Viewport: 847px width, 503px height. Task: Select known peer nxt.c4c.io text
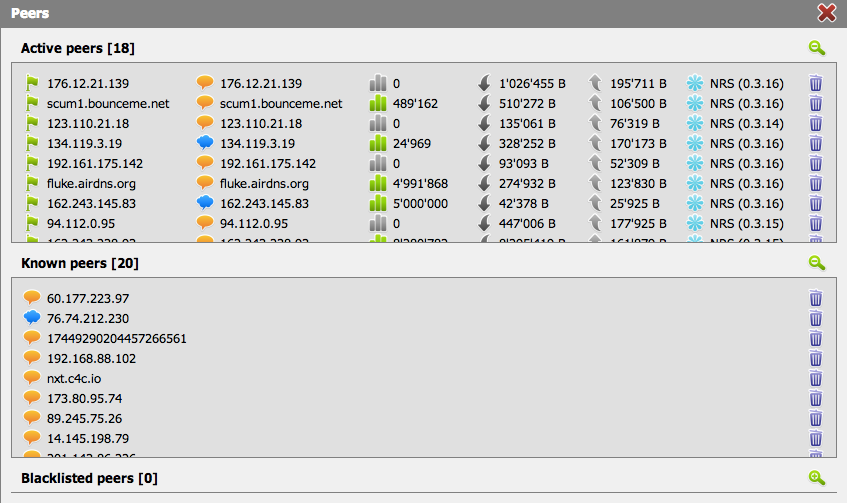click(x=74, y=379)
